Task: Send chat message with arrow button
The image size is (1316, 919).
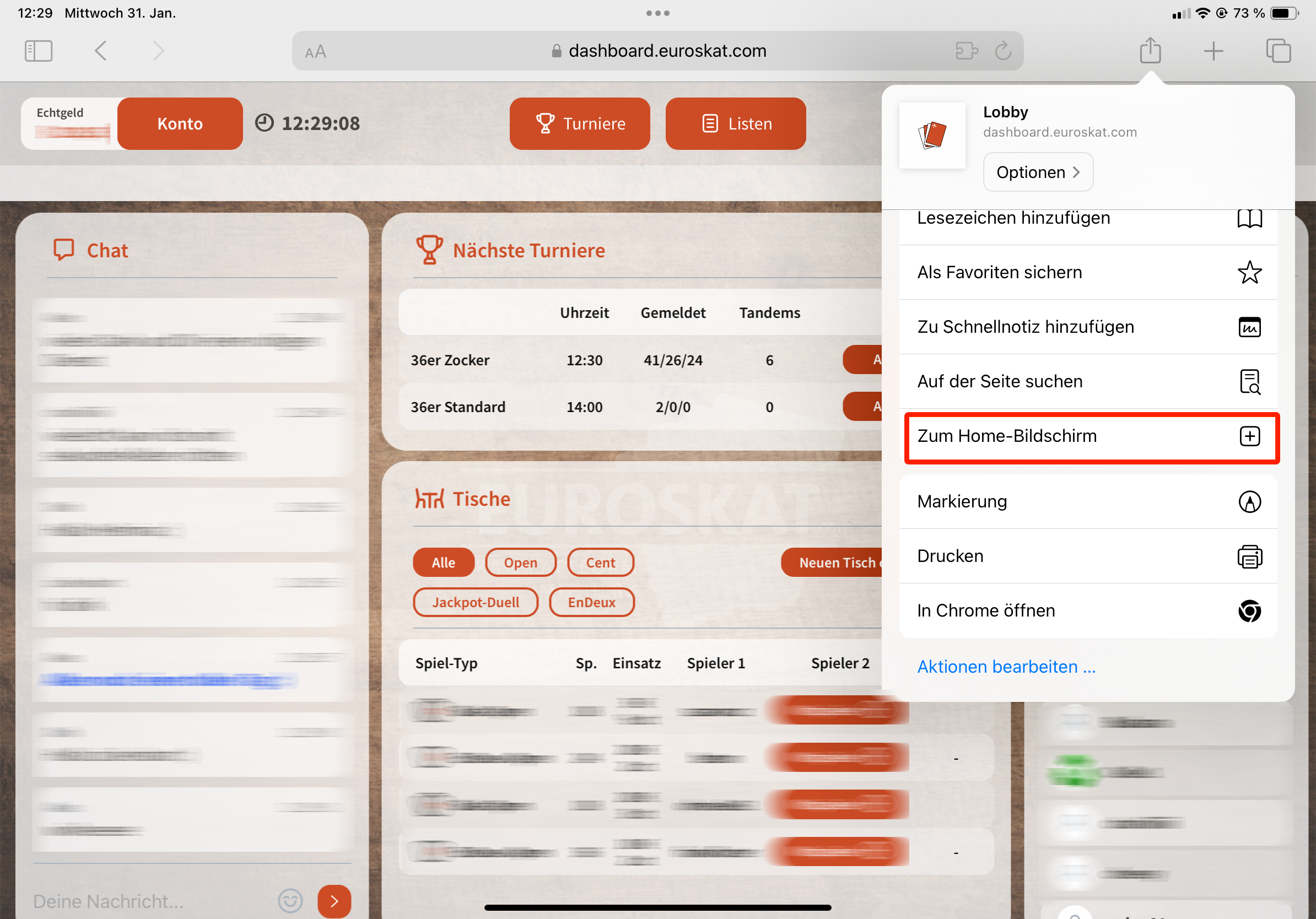Action: [333, 901]
